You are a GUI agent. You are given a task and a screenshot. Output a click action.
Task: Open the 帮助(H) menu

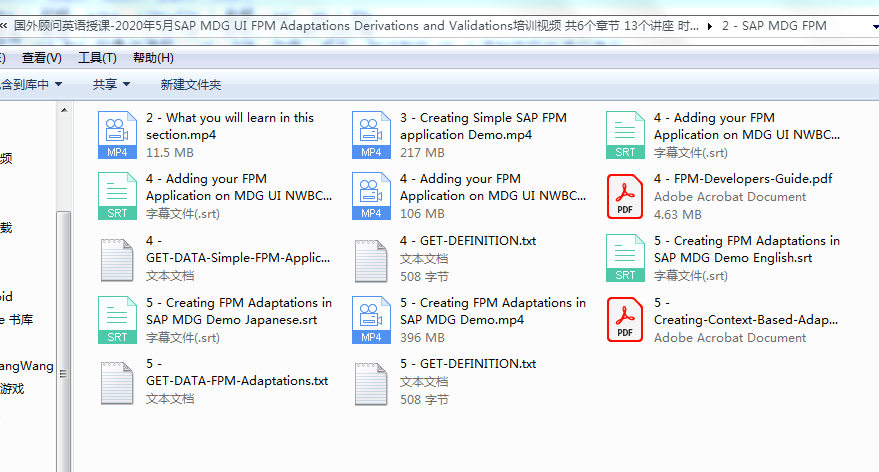153,58
